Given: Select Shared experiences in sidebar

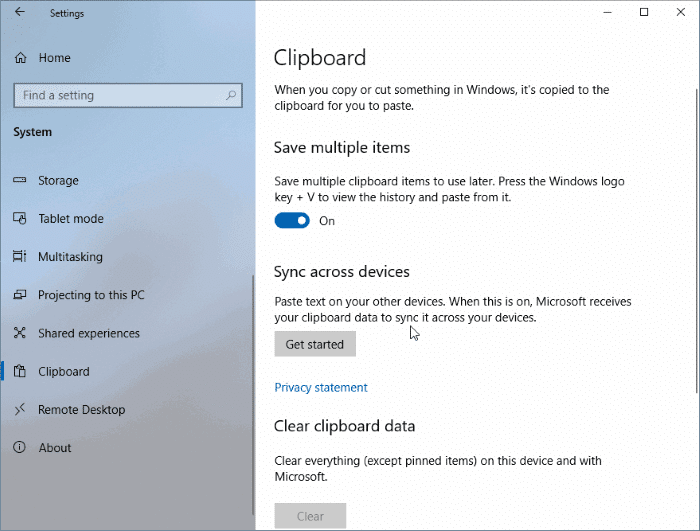Looking at the screenshot, I should (88, 333).
